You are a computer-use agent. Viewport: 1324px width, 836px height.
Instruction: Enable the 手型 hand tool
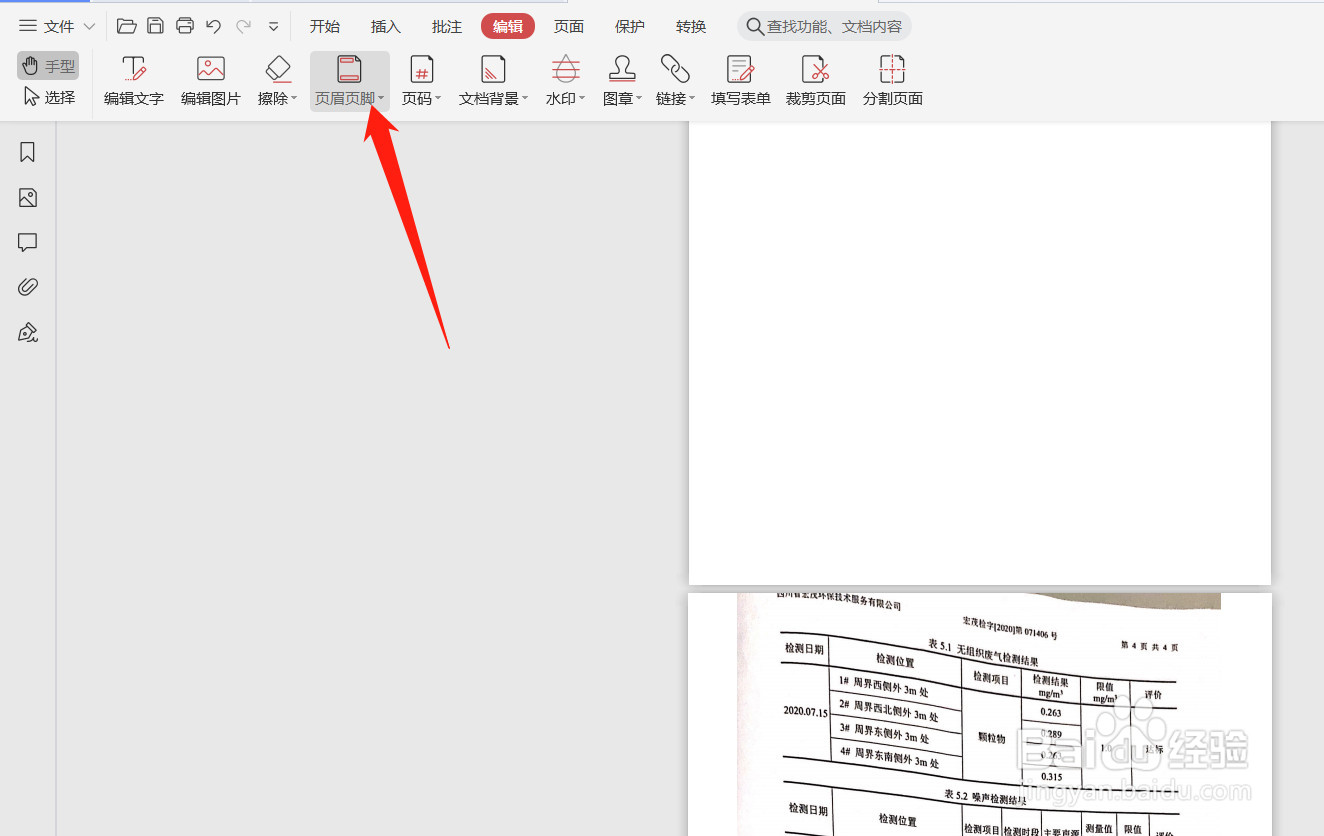coord(48,66)
